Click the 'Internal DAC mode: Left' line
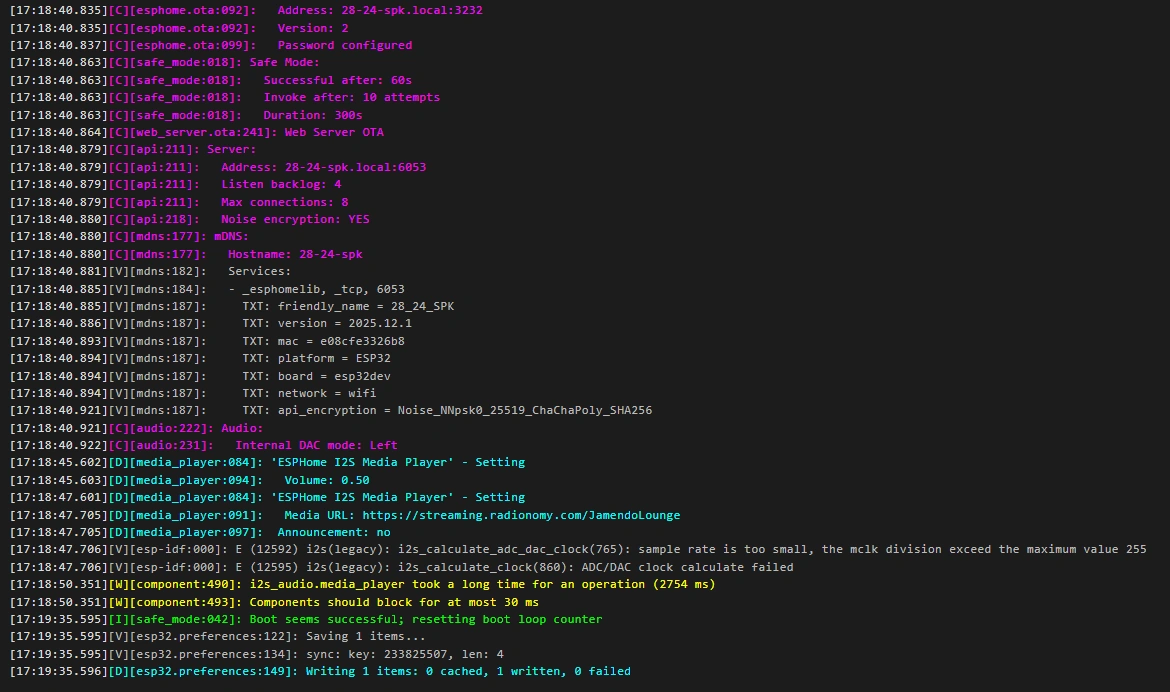The height and width of the screenshot is (692, 1170). [x=315, y=445]
